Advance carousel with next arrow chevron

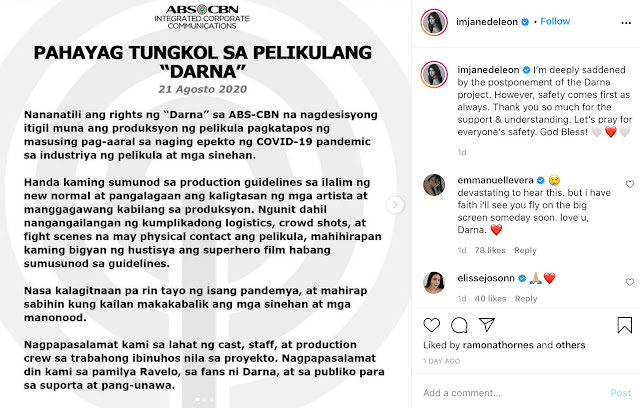[x=395, y=205]
